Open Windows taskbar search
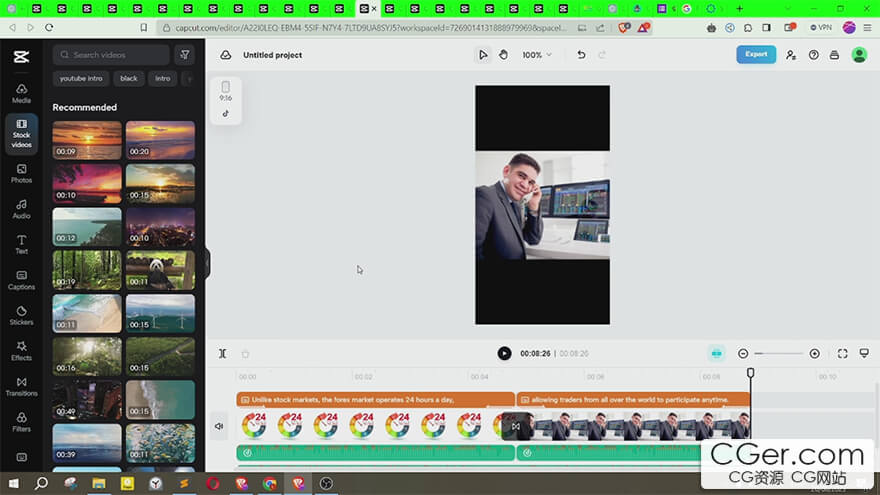Image resolution: width=880 pixels, height=495 pixels. [42, 483]
